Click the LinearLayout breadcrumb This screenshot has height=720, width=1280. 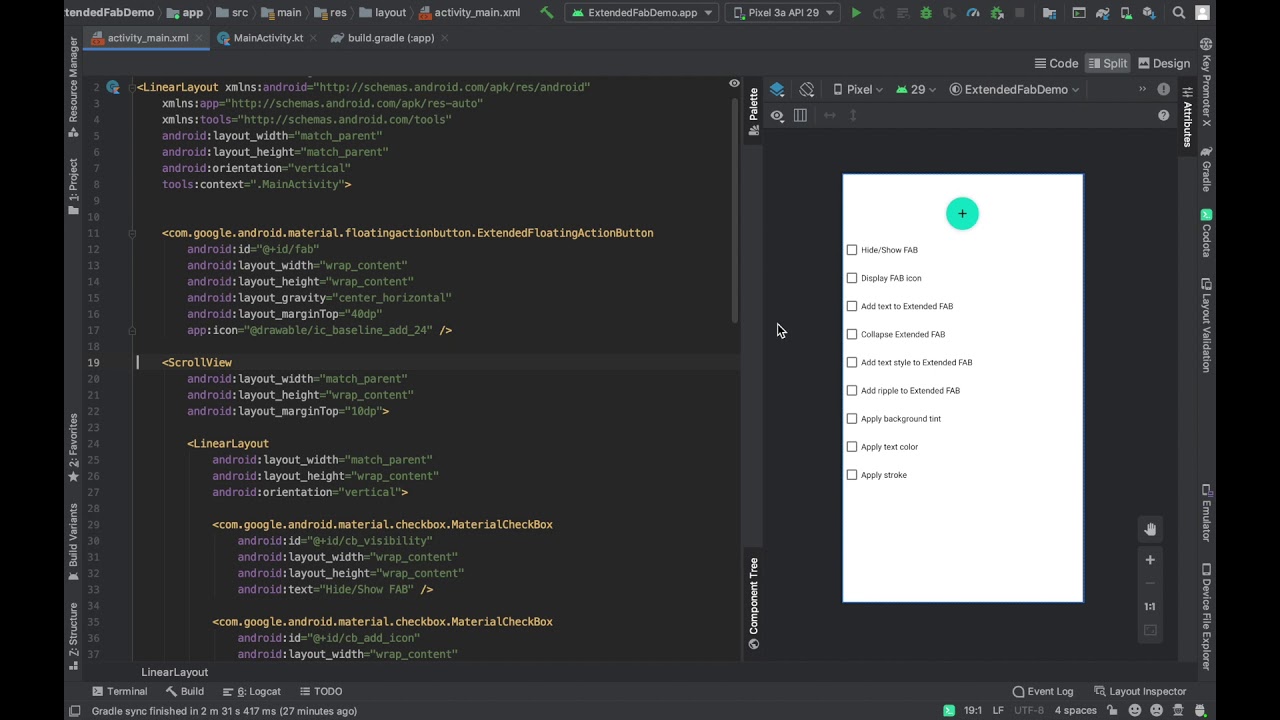[174, 672]
